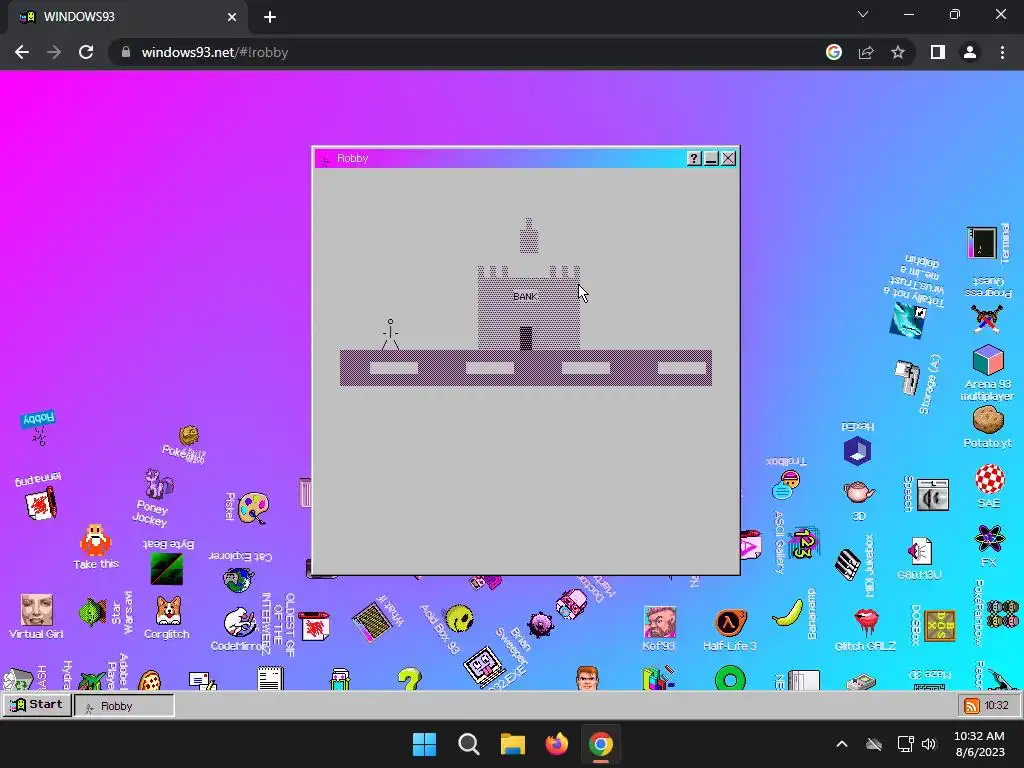Show hidden system tray icons
The image size is (1024, 768).
pyautogui.click(x=842, y=744)
